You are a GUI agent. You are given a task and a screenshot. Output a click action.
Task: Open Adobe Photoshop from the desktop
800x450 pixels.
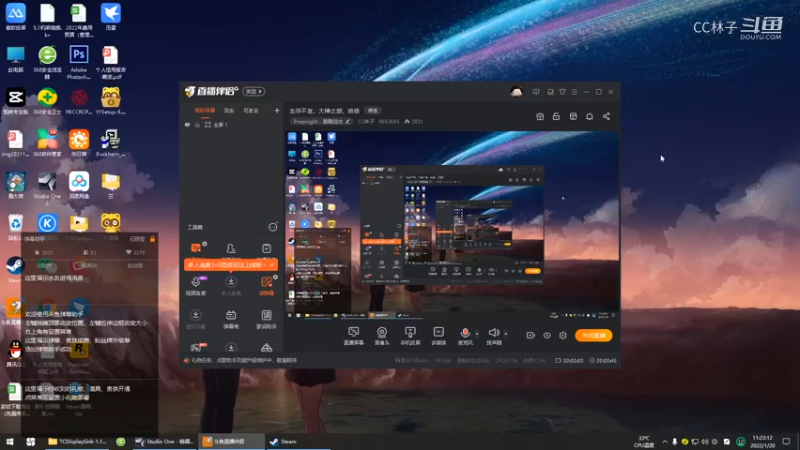(x=79, y=62)
